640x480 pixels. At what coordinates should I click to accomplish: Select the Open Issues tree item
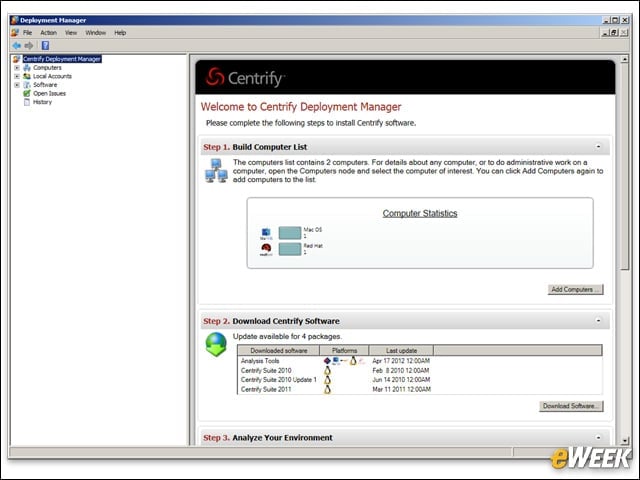[49, 93]
